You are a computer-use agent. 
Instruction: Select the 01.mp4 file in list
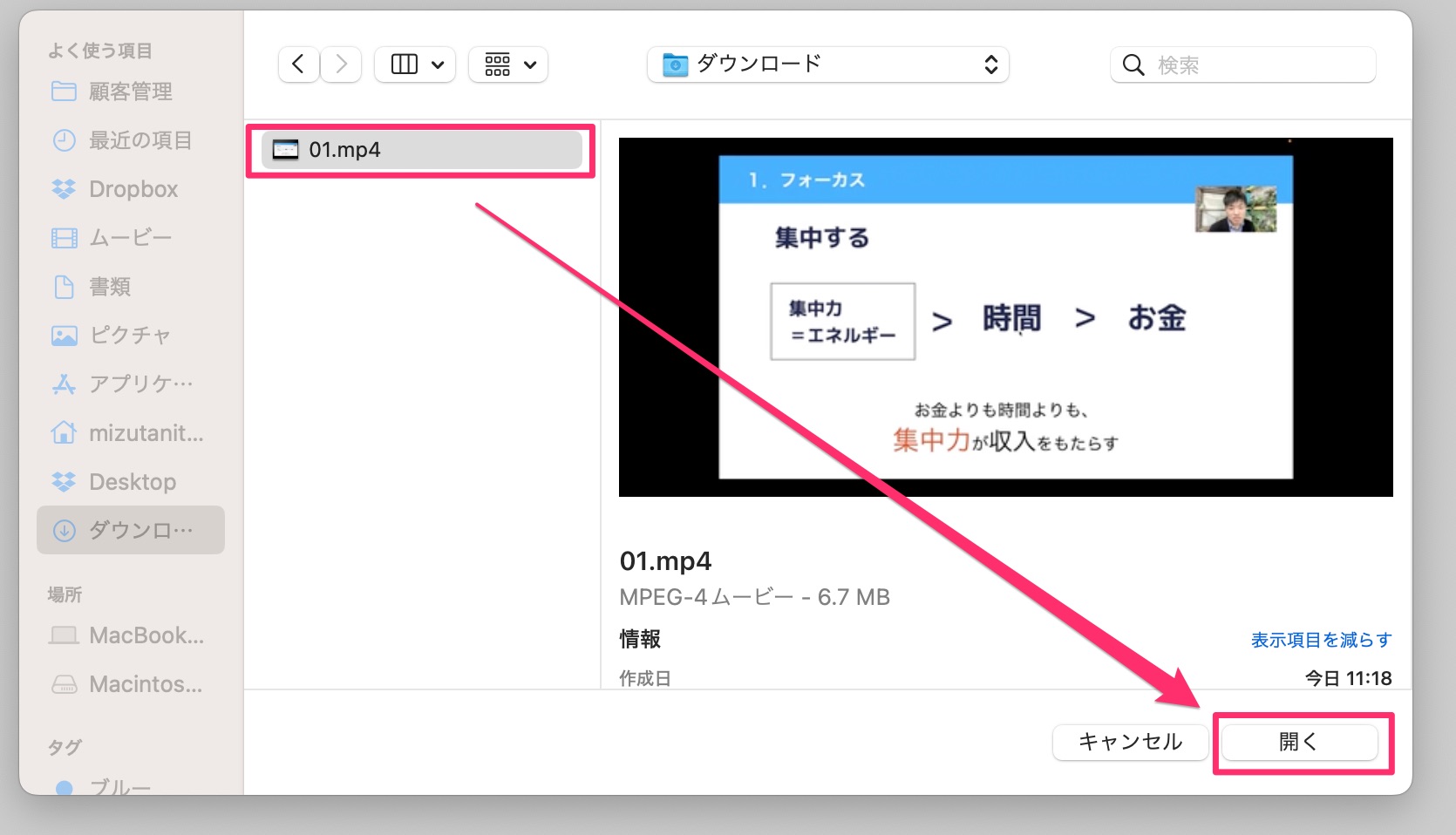coord(421,150)
